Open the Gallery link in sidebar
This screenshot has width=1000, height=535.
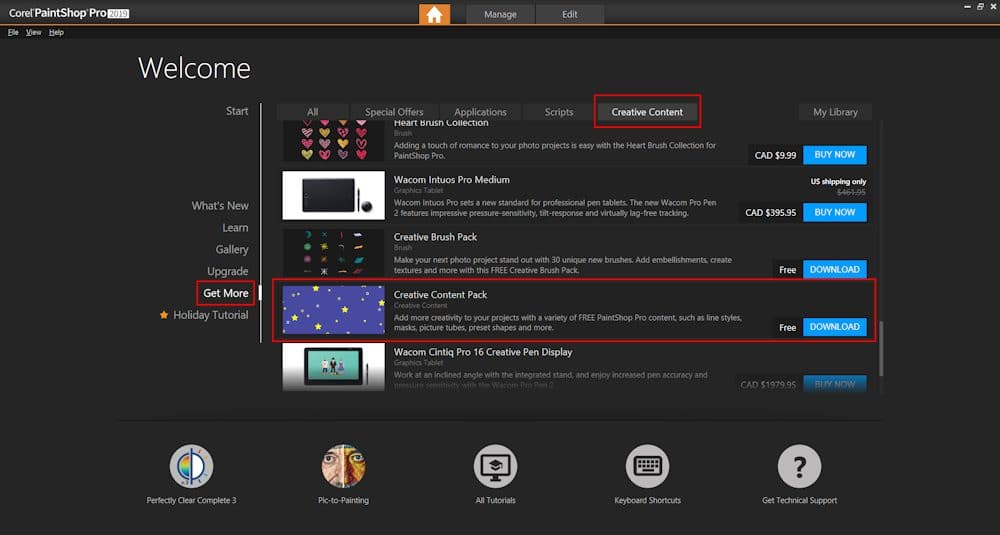point(232,249)
